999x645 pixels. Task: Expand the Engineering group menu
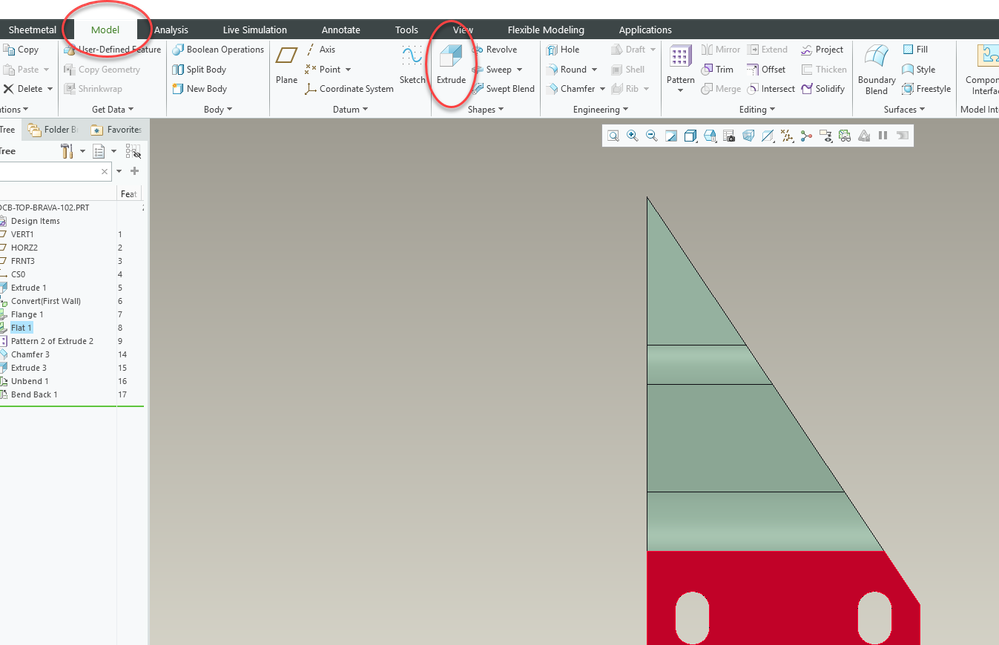pyautogui.click(x=600, y=110)
